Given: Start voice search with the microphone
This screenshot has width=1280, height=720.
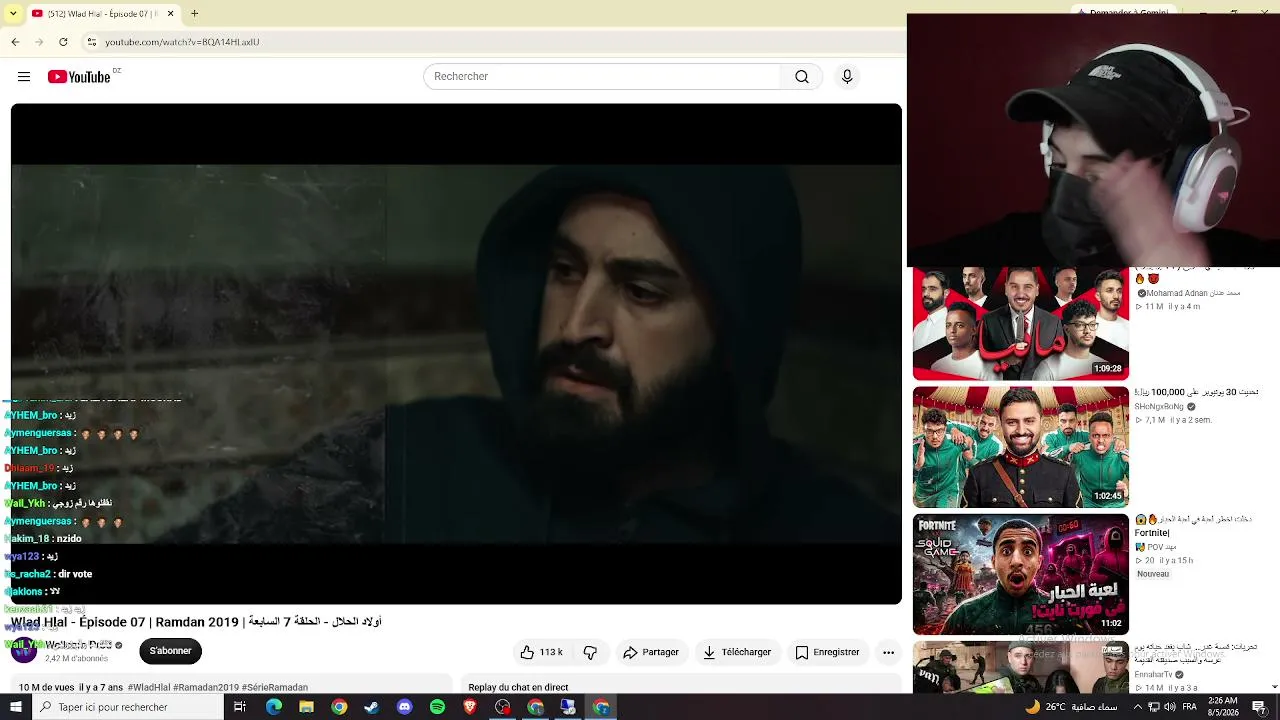Looking at the screenshot, I should tap(847, 77).
